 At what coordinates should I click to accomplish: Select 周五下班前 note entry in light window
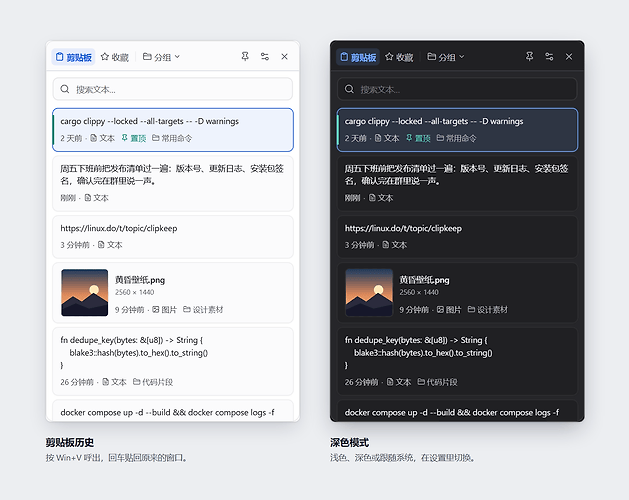point(173,183)
